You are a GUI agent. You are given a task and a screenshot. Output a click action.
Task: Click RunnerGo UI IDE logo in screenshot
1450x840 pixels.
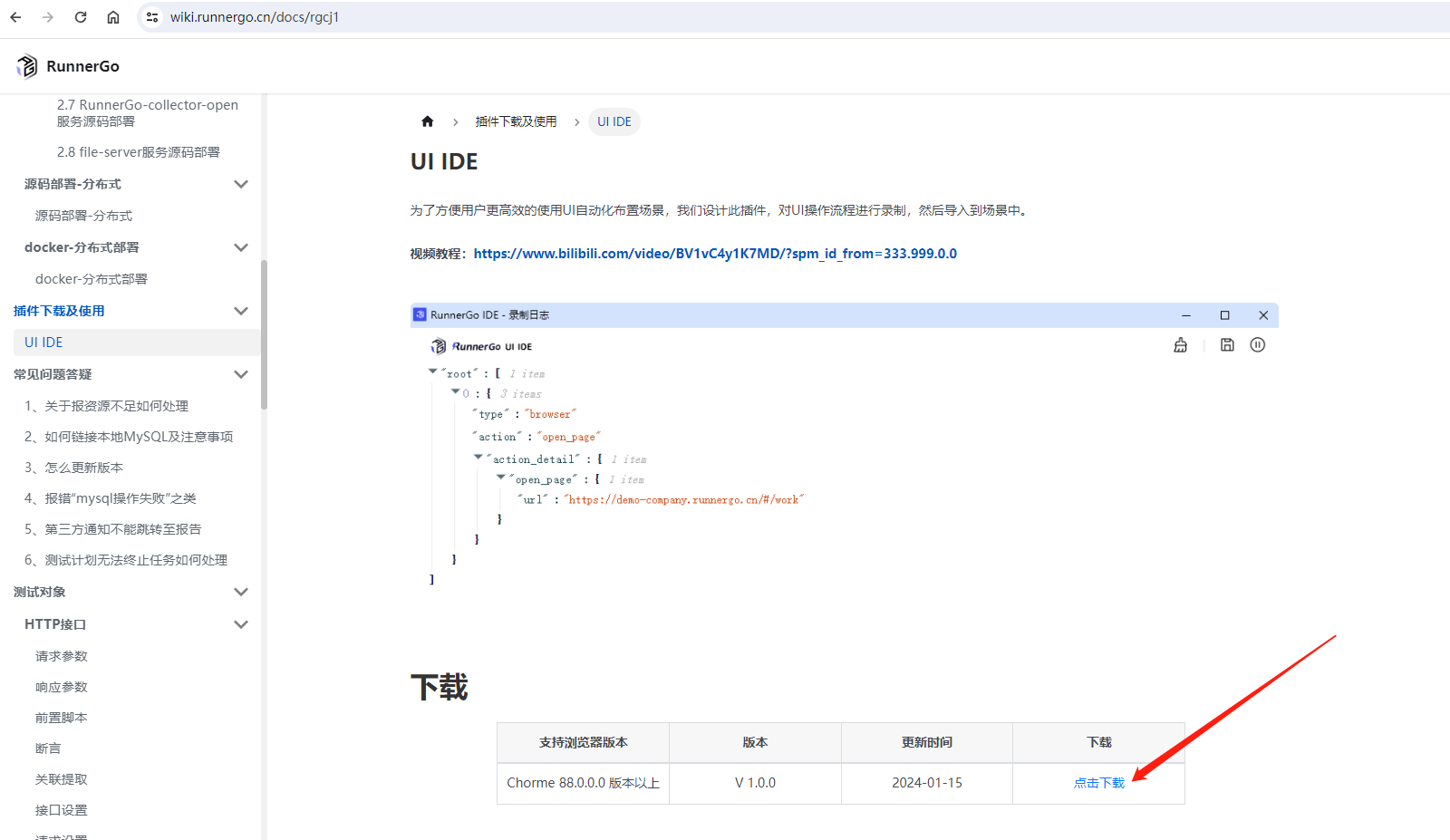click(x=481, y=346)
